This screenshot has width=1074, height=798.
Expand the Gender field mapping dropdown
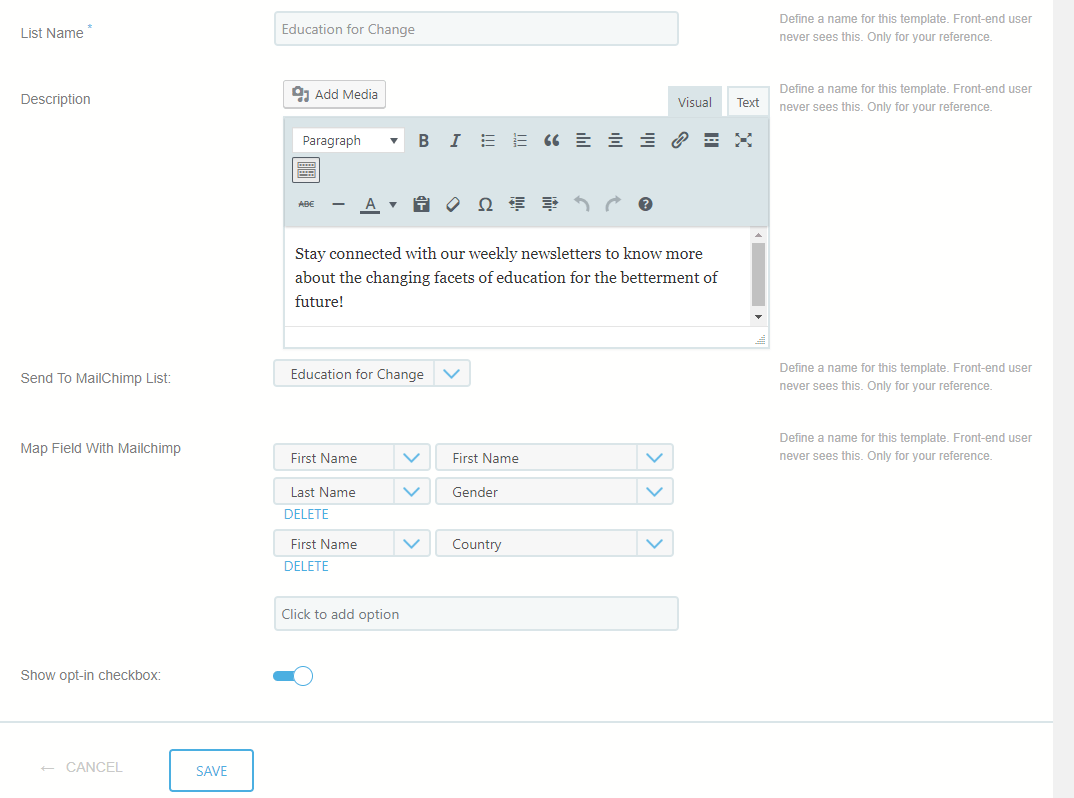(x=655, y=491)
